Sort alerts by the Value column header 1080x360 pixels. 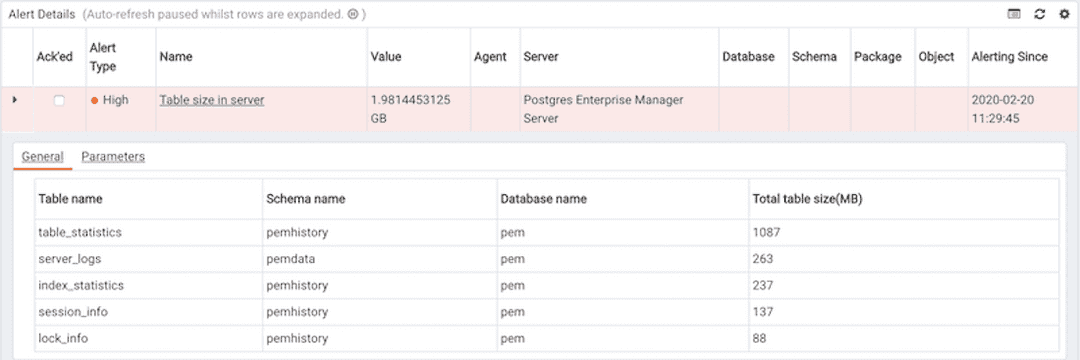tap(386, 57)
